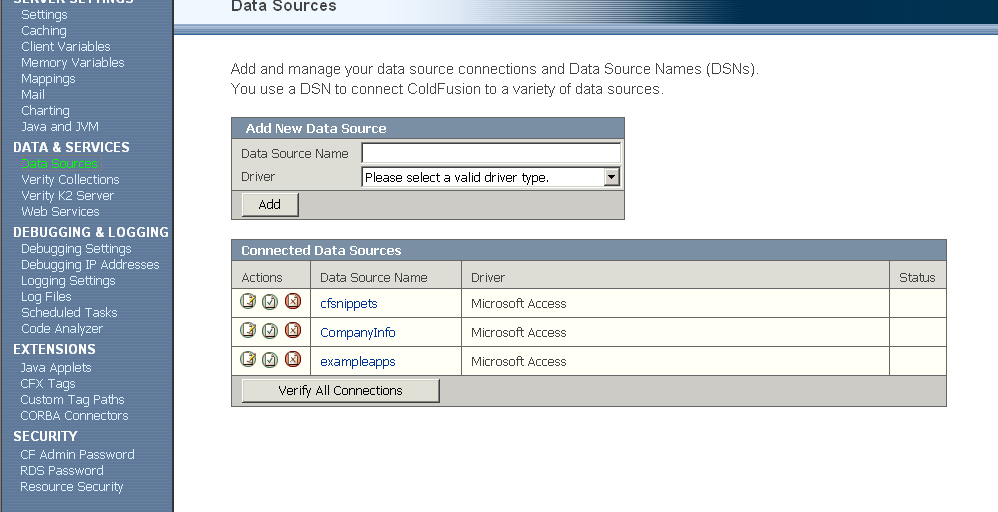Viewport: 998px width, 512px height.
Task: Click the Status column header
Action: pos(917,278)
